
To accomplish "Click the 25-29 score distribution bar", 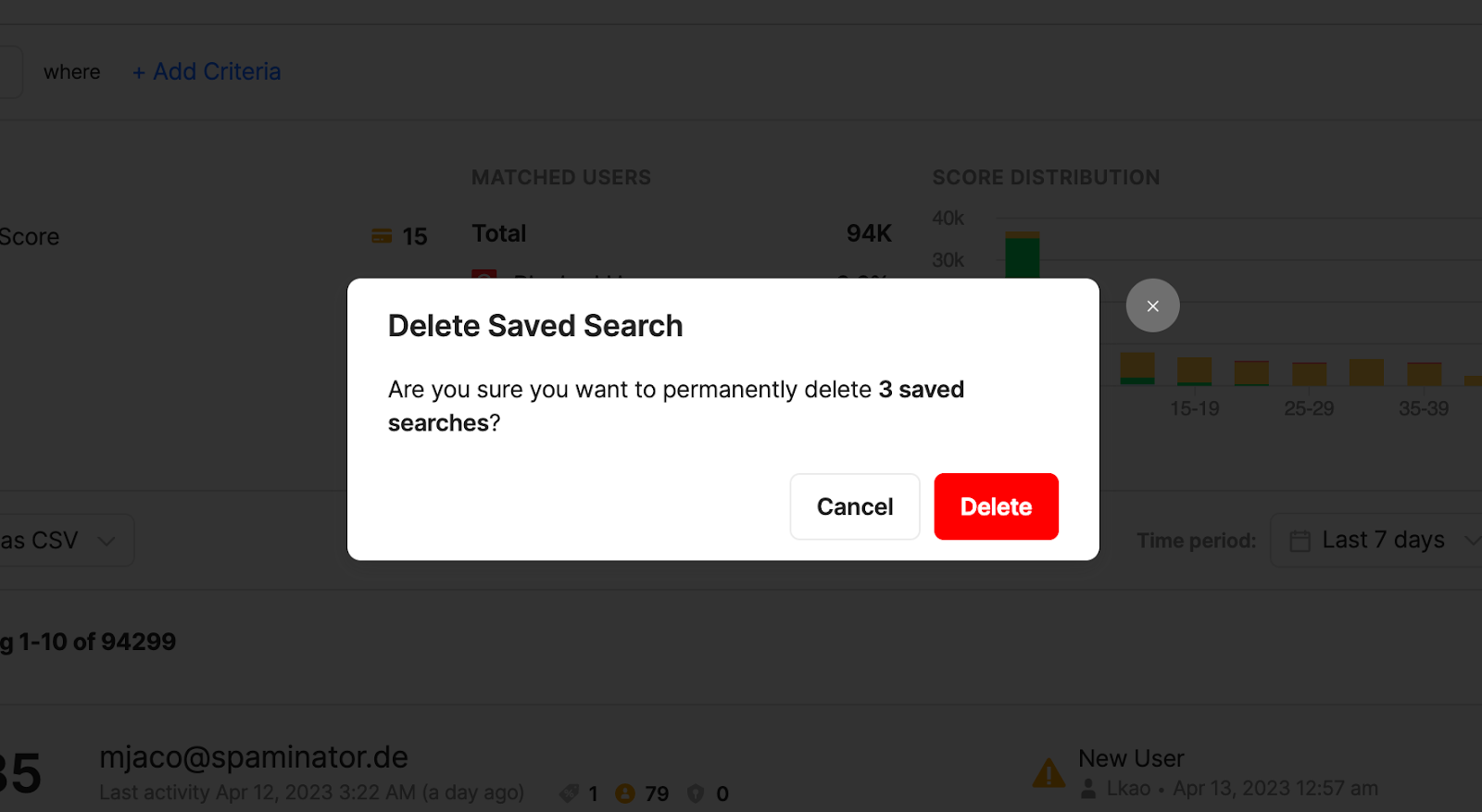I will 1309,374.
